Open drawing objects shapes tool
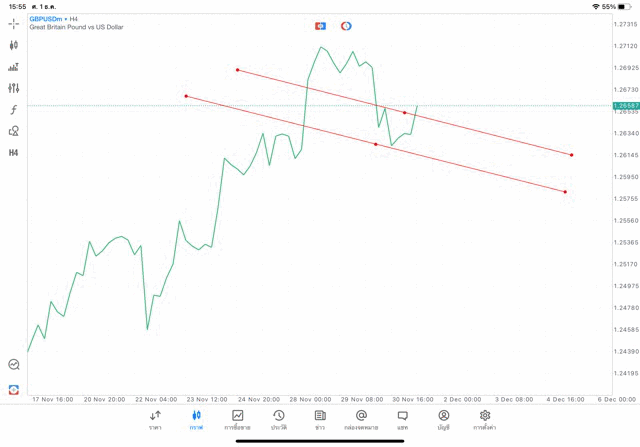 13,131
